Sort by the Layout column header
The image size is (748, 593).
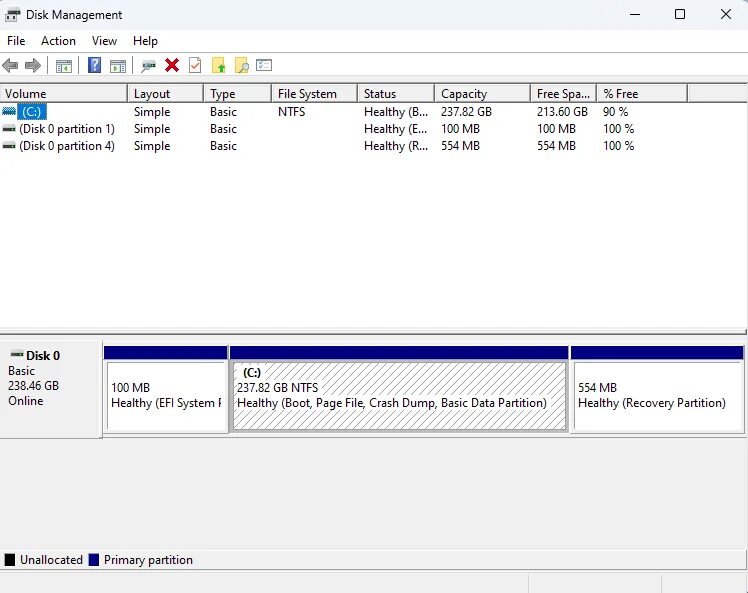point(166,94)
